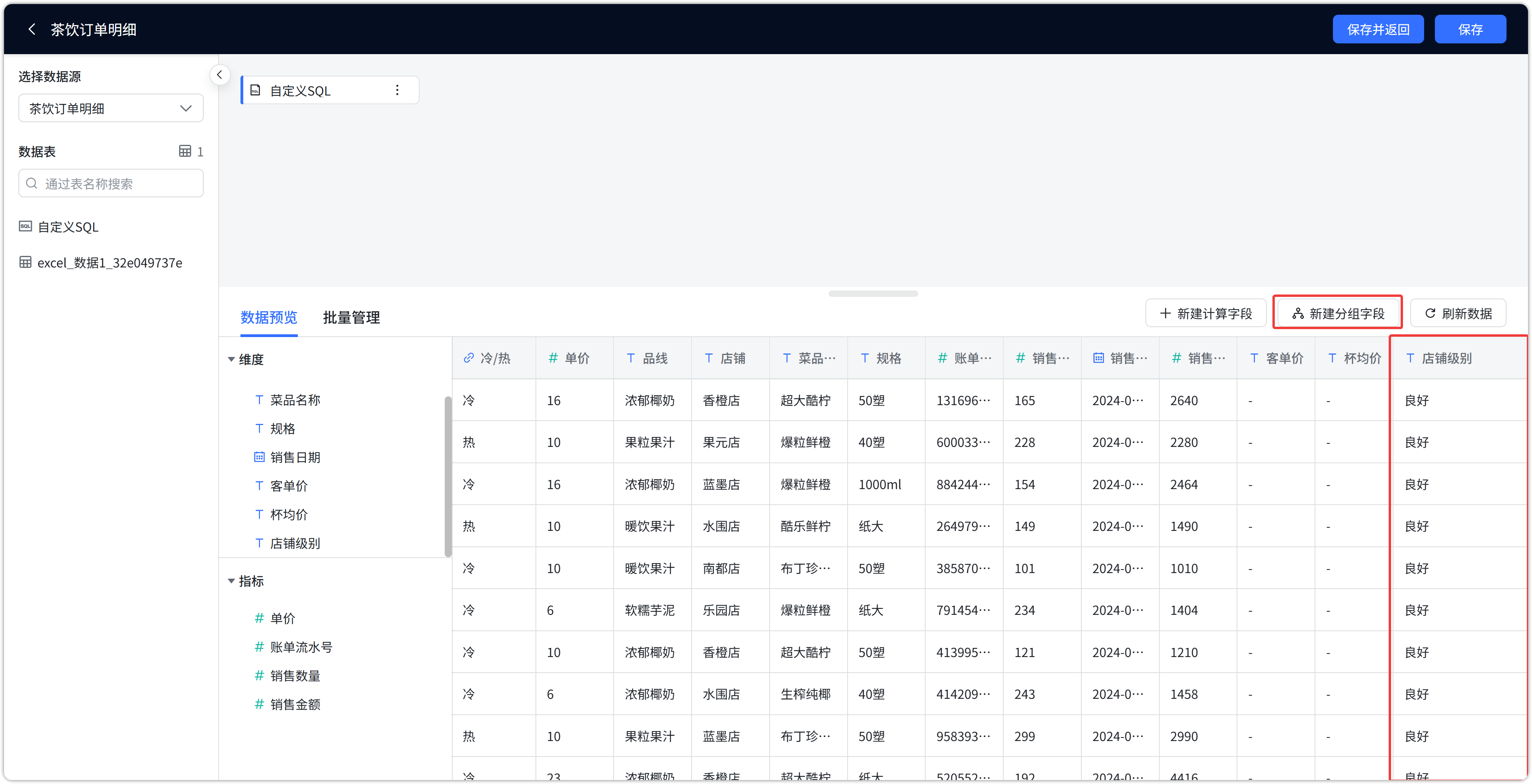Select the 店铺级别 dimension field
Viewport: 1532px width, 784px height.
295,543
